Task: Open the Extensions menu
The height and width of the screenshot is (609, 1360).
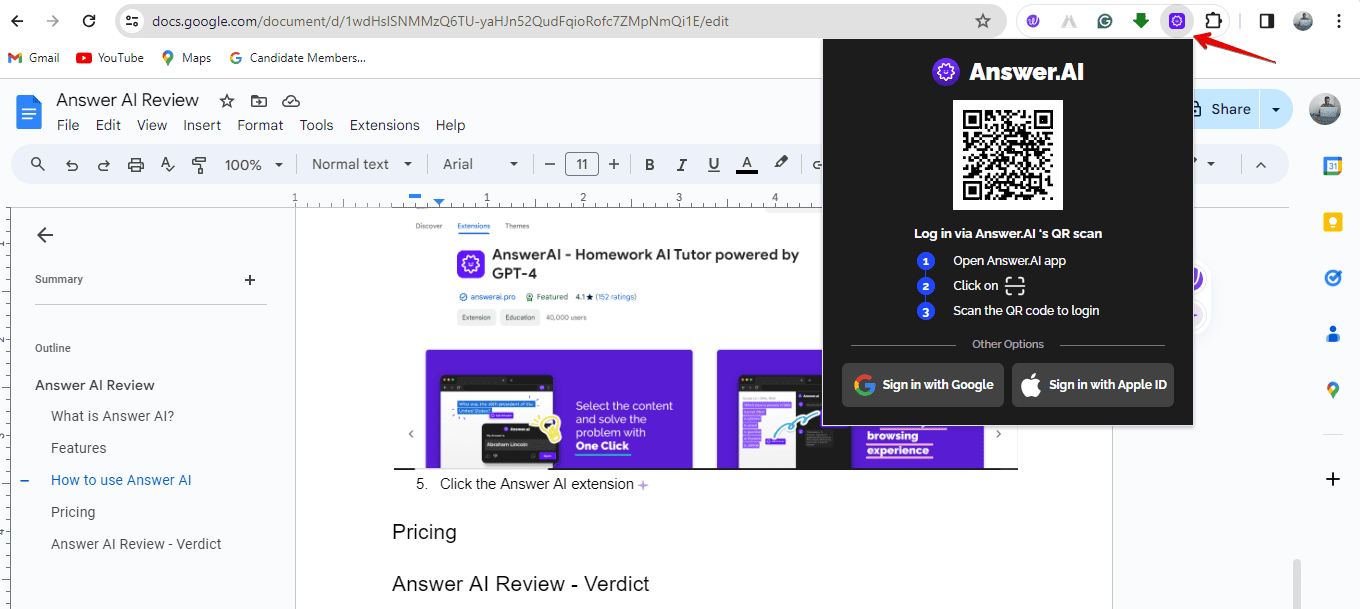Action: [x=384, y=125]
